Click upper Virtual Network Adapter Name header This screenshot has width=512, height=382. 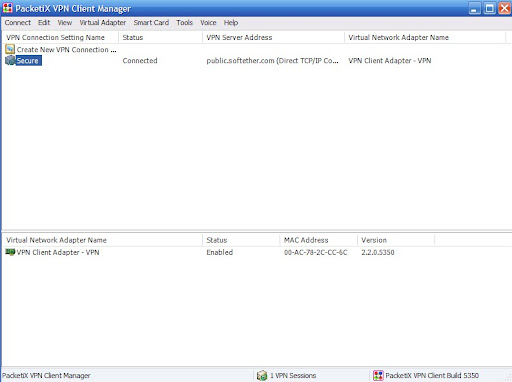425,37
